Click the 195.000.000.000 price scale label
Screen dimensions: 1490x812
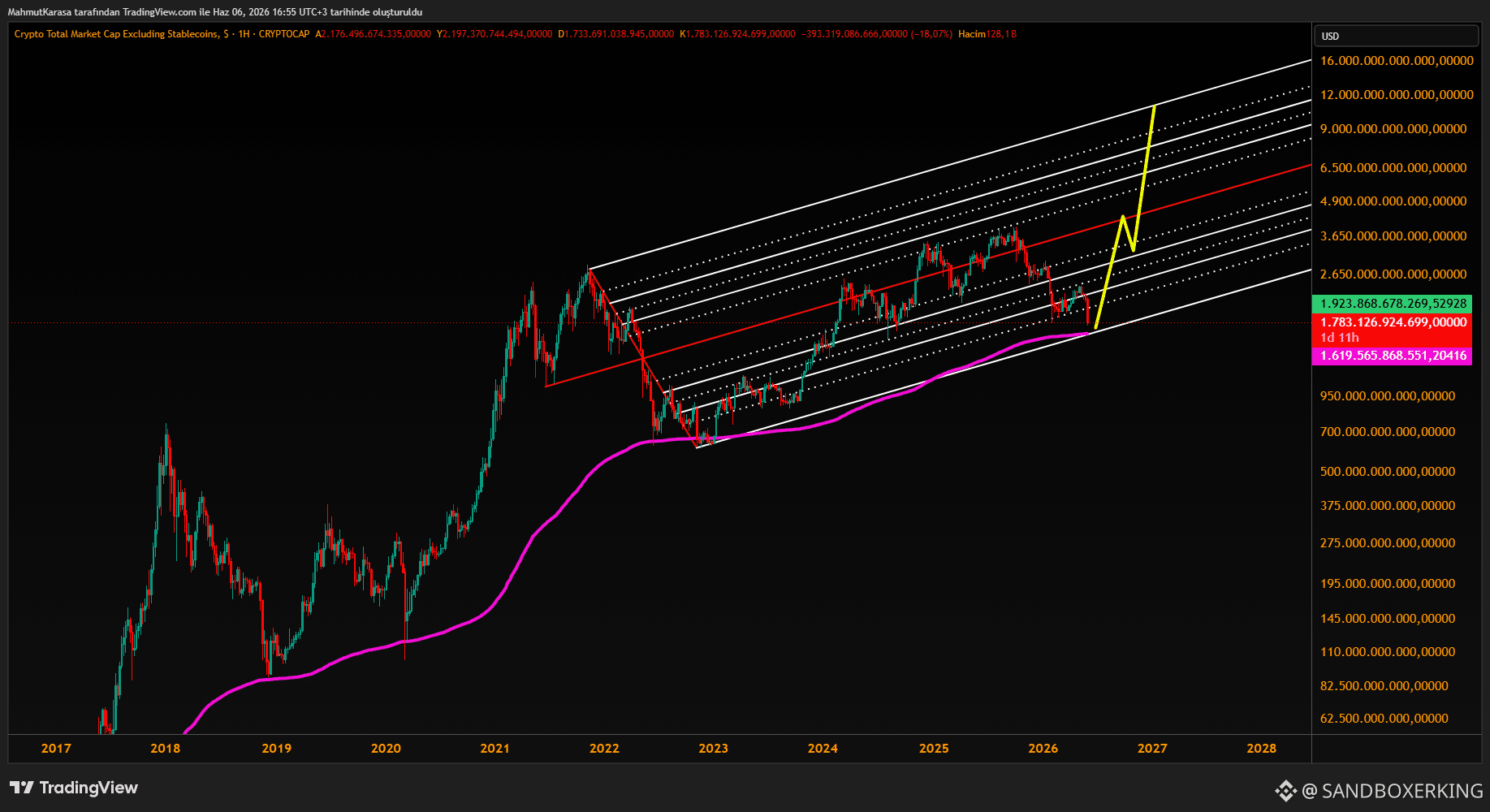(x=1388, y=584)
